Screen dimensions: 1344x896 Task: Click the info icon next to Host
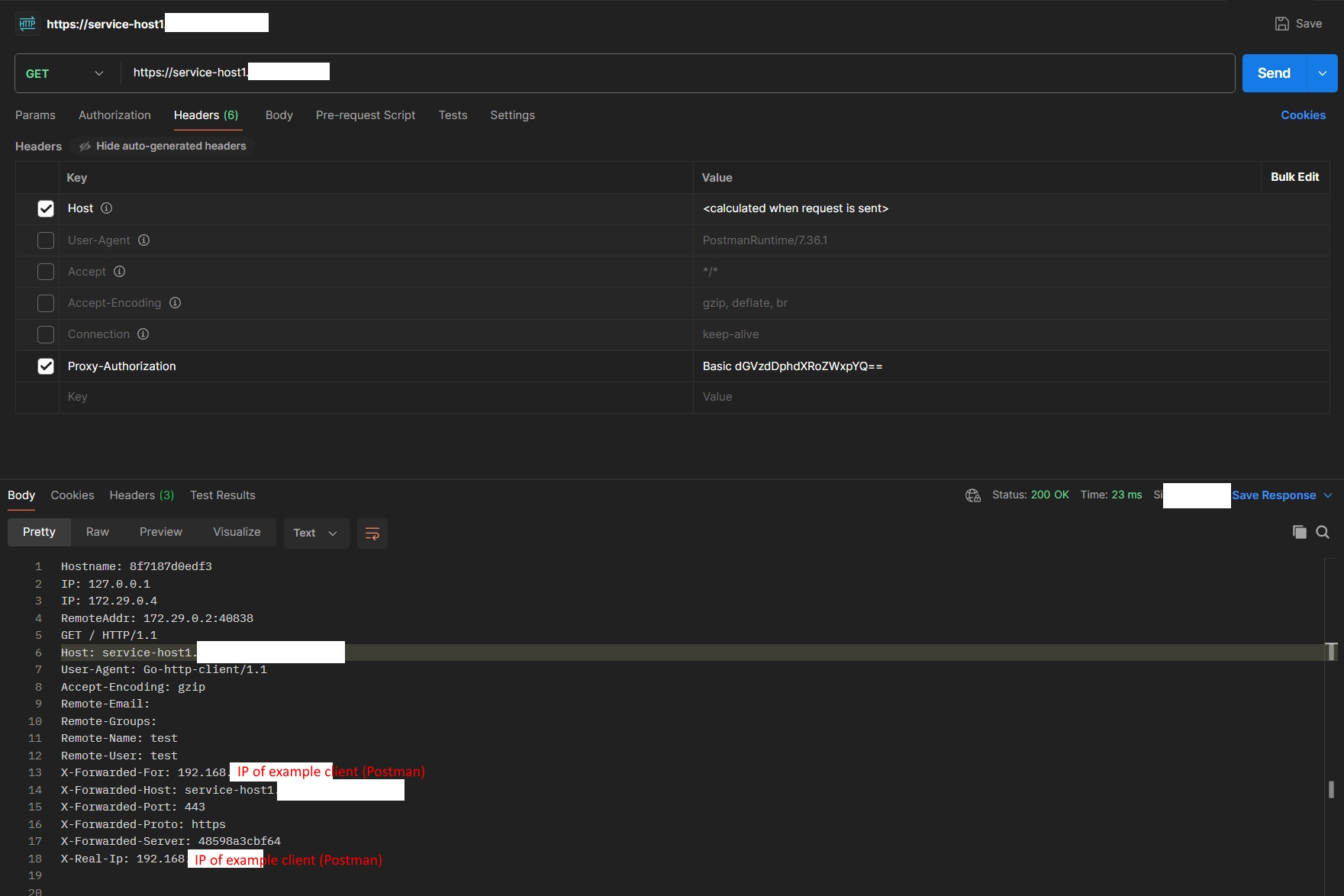click(x=107, y=208)
